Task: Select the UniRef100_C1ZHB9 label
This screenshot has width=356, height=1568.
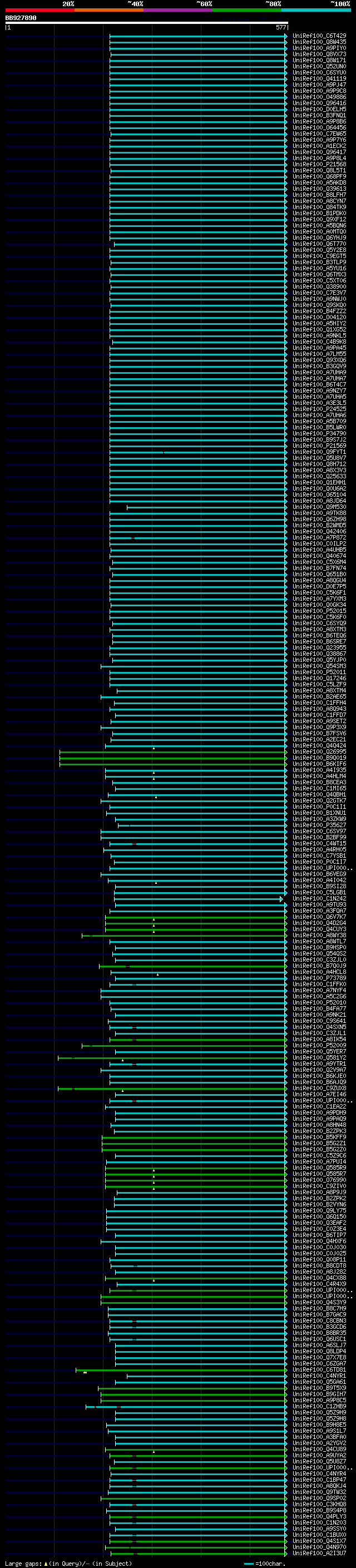Action: point(319,1407)
